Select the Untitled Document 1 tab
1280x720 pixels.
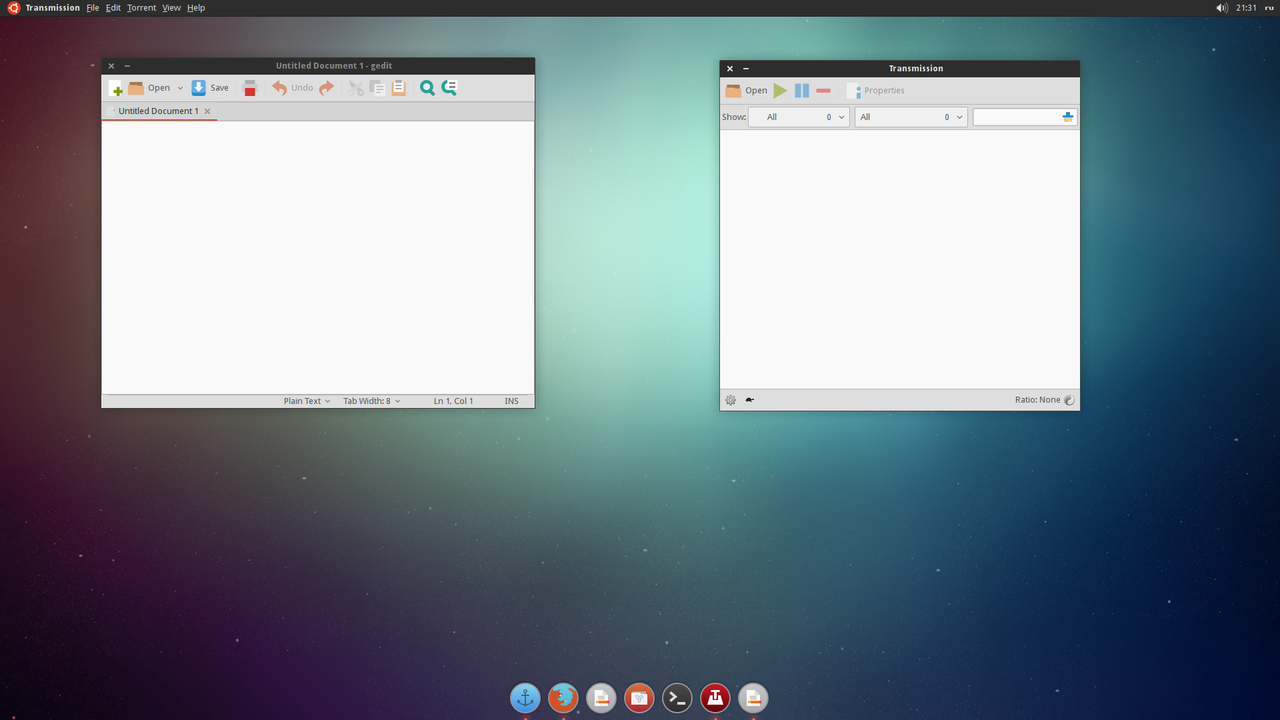(x=158, y=111)
